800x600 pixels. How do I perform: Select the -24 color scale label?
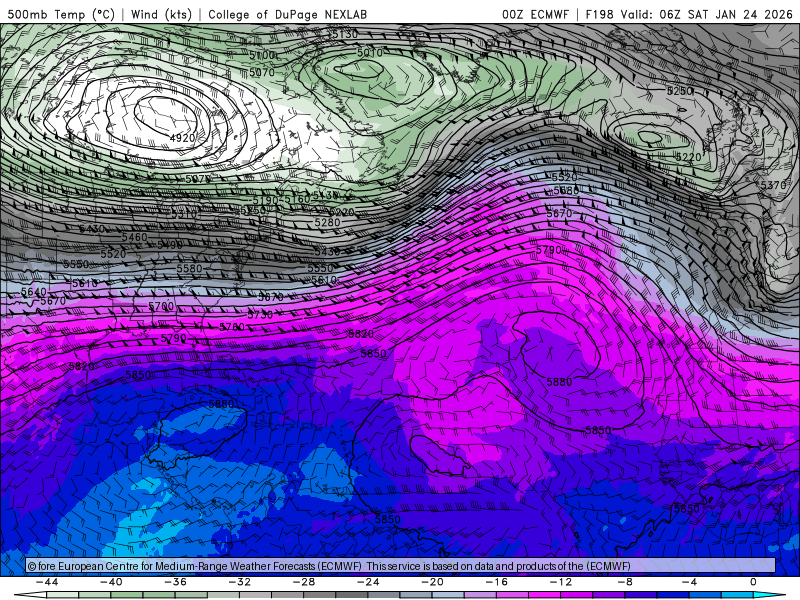point(368,582)
